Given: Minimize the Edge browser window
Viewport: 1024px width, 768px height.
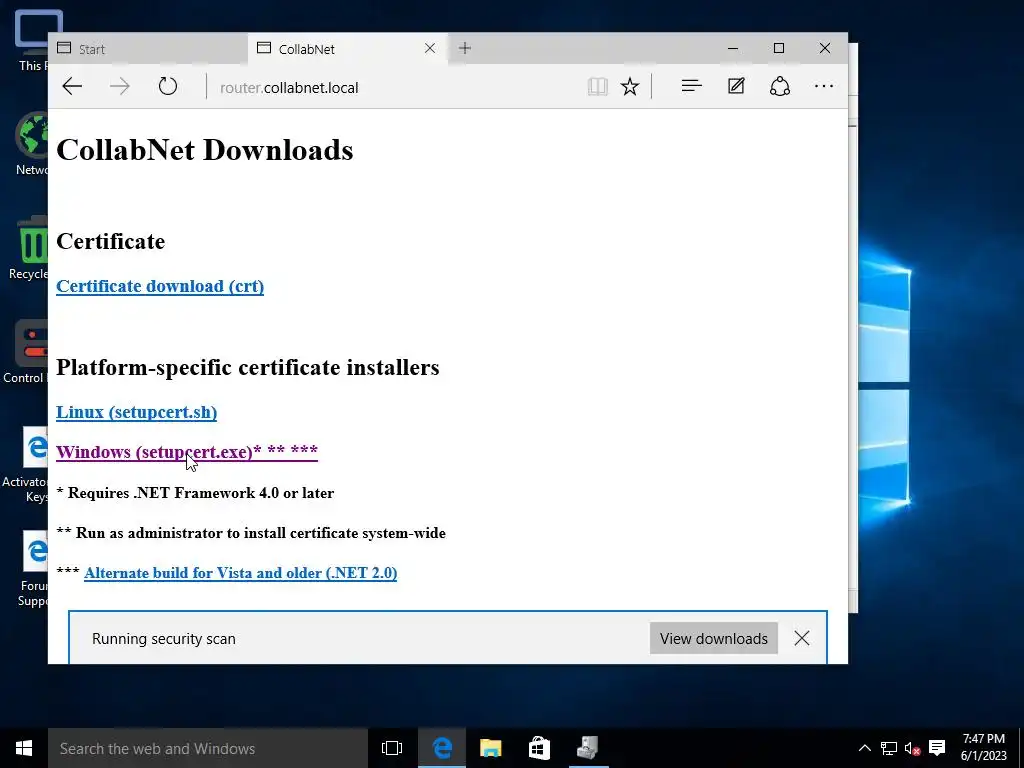Looking at the screenshot, I should 733,48.
